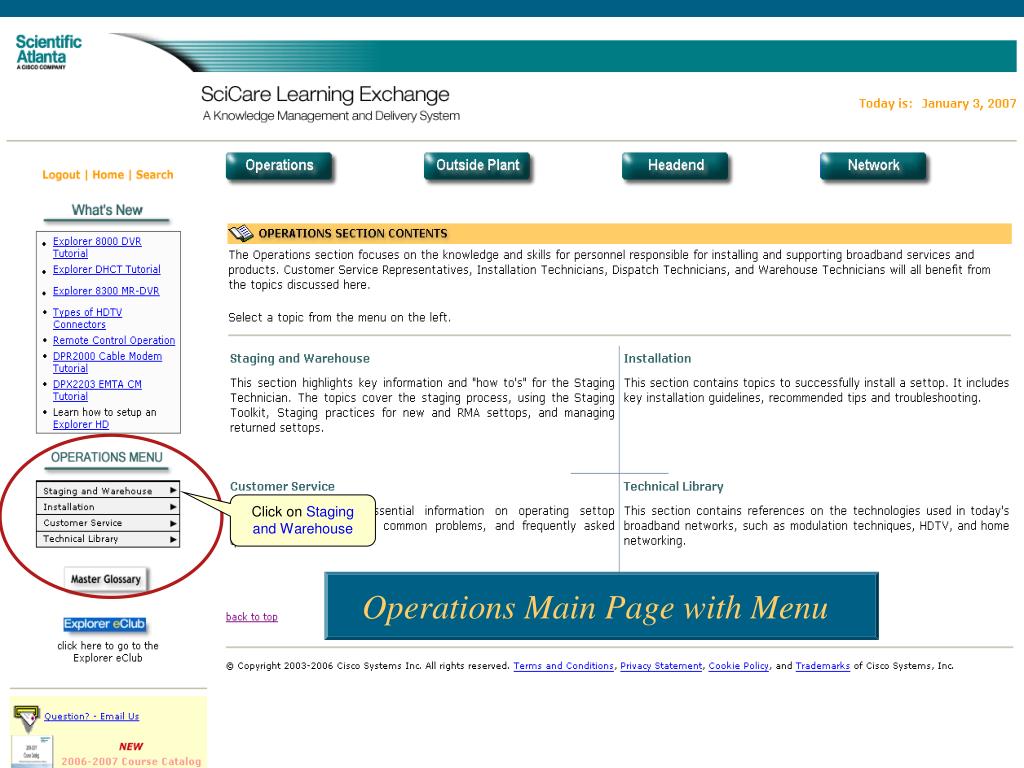The width and height of the screenshot is (1024, 768).
Task: Open Cookie Policy link
Action: [x=739, y=666]
